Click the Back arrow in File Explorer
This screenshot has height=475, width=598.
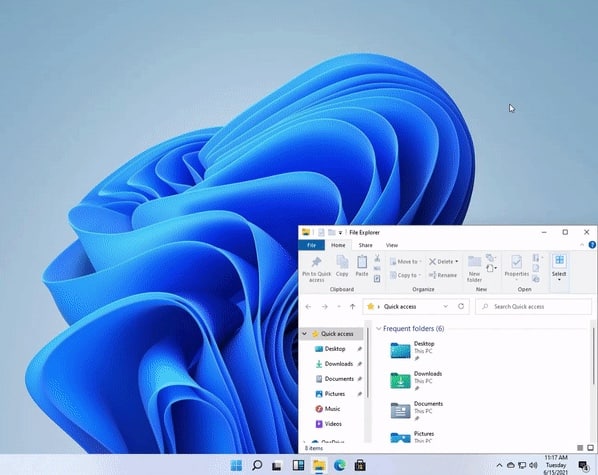point(308,307)
